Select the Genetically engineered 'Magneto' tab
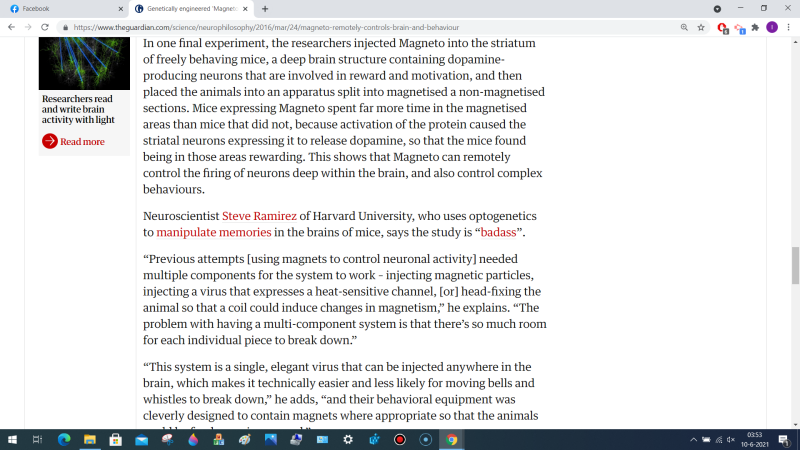The height and width of the screenshot is (450, 800). 190,9
